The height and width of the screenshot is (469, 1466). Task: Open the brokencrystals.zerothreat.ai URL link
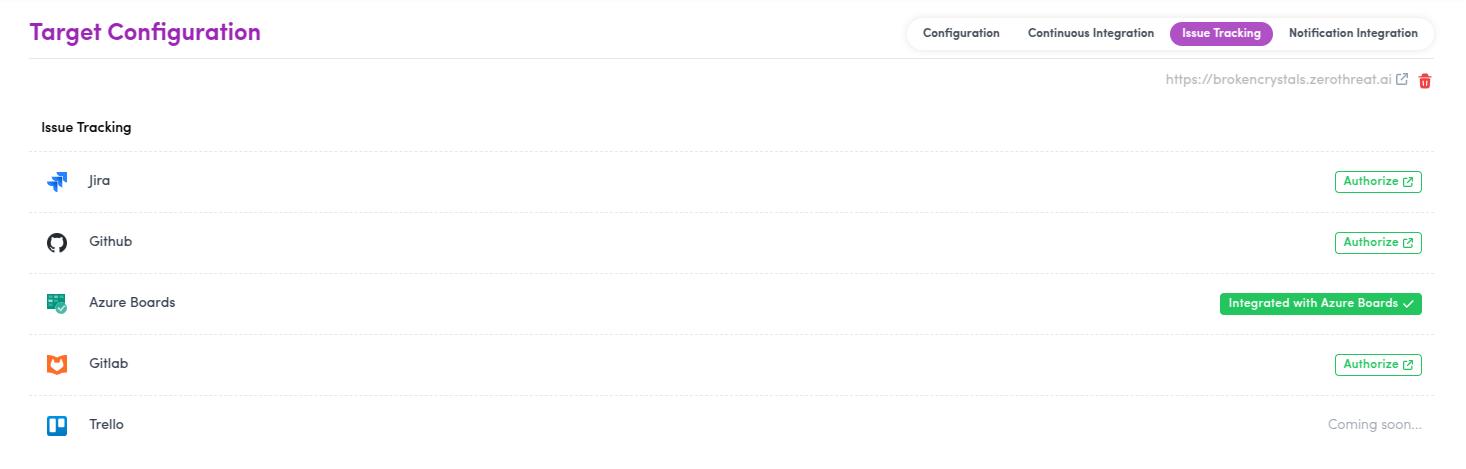pyautogui.click(x=1278, y=80)
